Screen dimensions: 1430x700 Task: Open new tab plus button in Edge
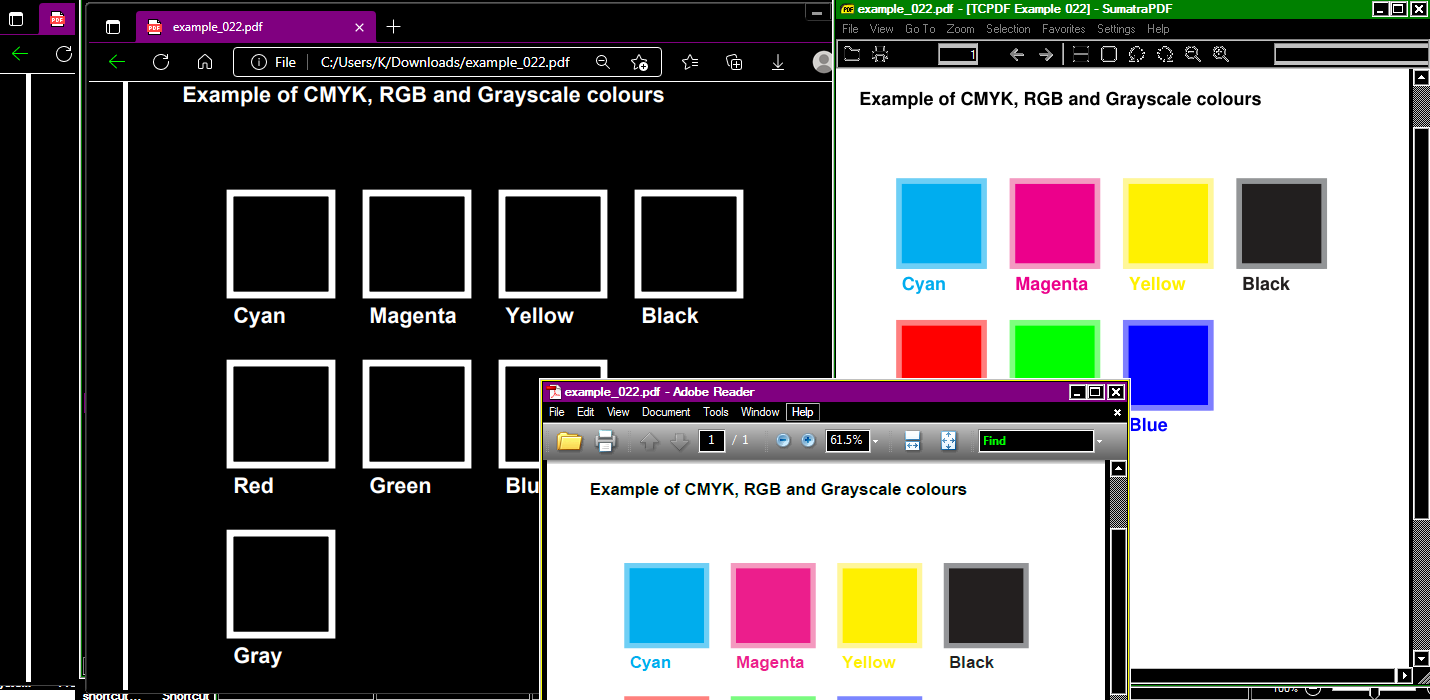(x=394, y=27)
